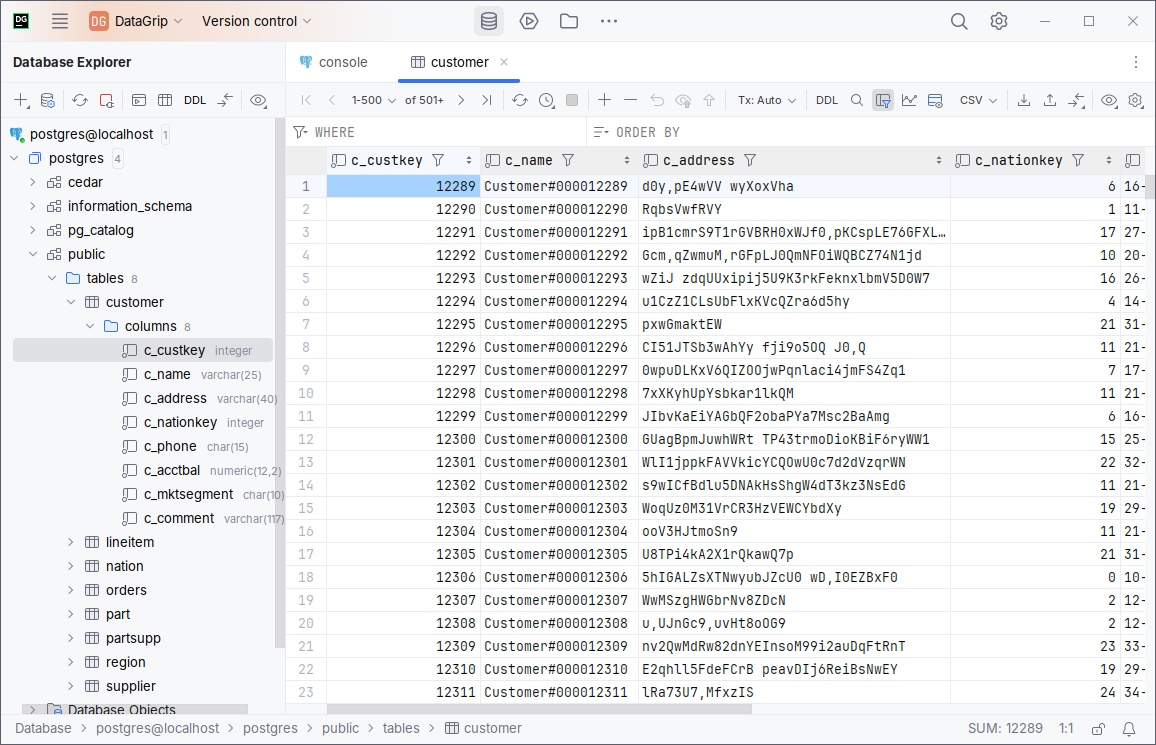
Task: Reload the customer table data
Action: click(x=520, y=100)
